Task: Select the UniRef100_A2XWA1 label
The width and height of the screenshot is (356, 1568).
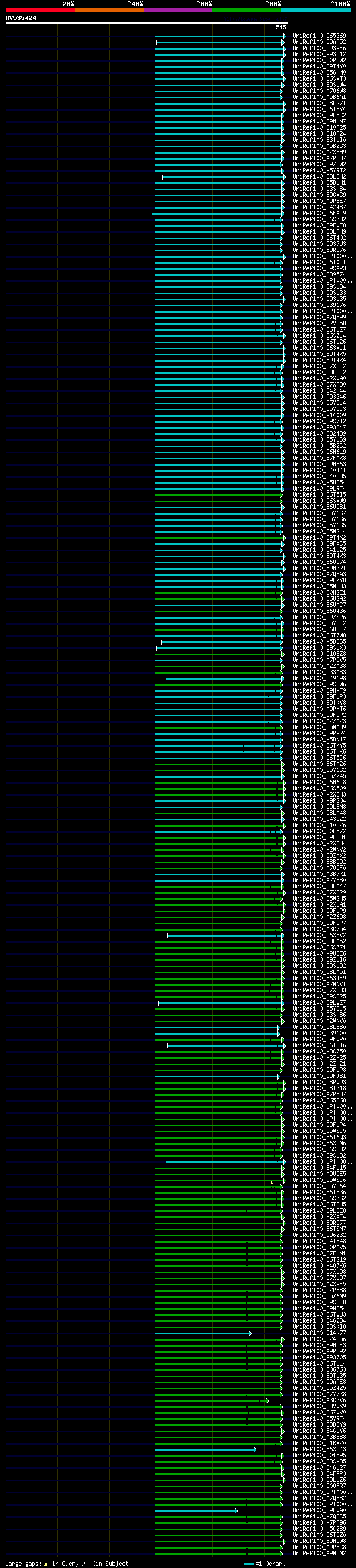Action: (x=319, y=904)
